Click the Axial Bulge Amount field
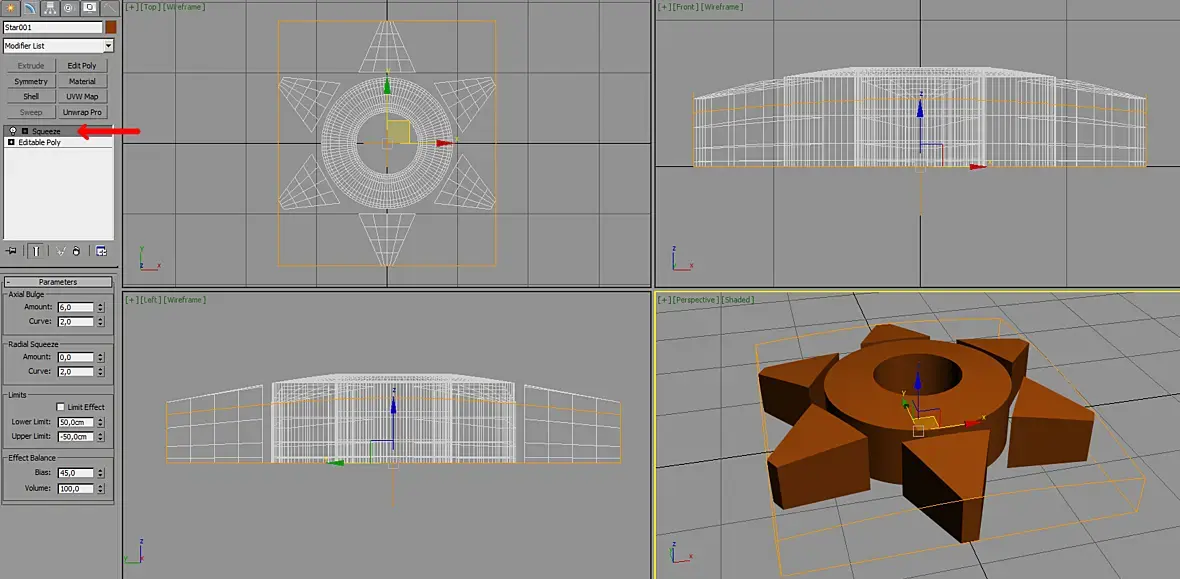 [75, 307]
